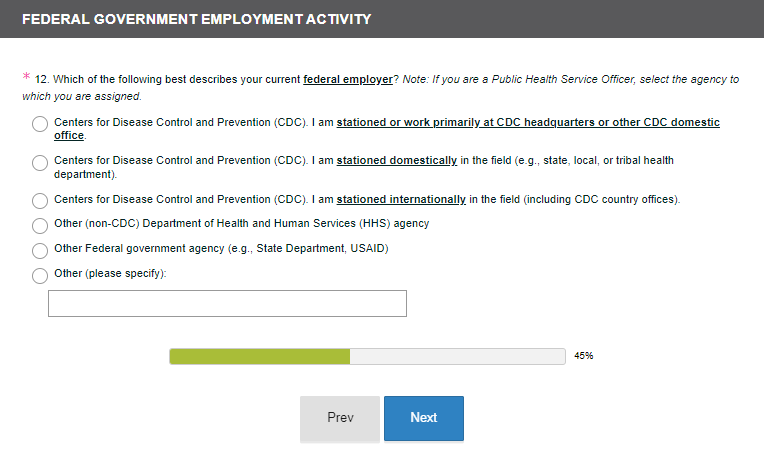Choose the CDC stationed domestically radio button
764x450 pixels.
[x=40, y=162]
